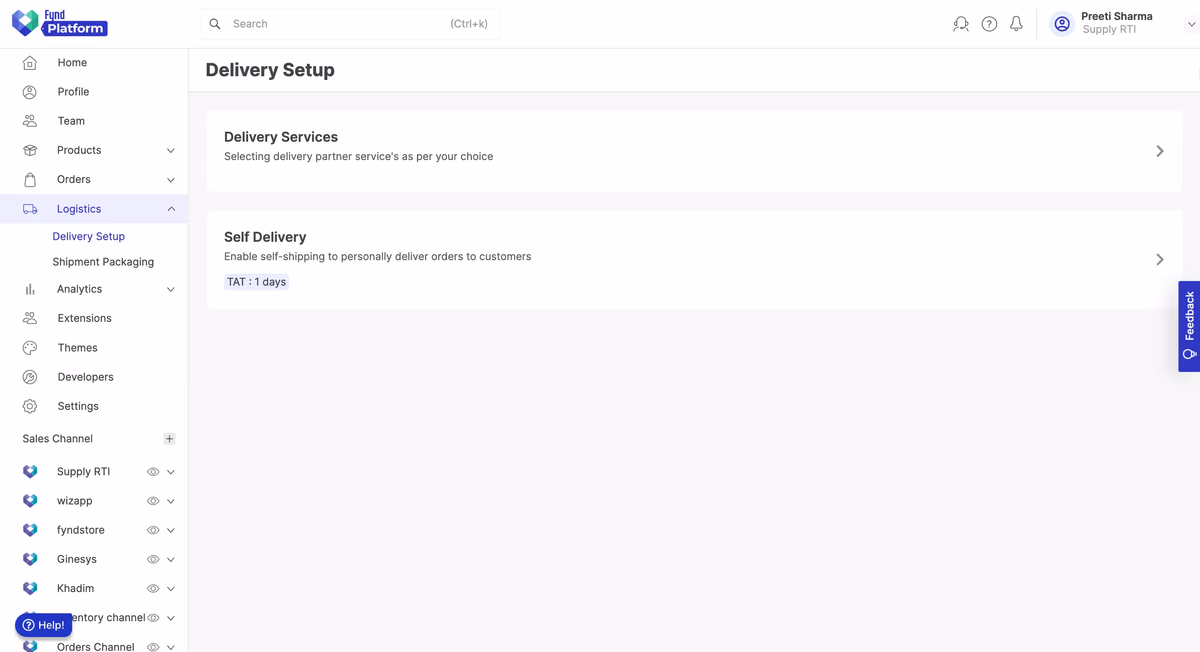Add a new Sales Channel with plus icon

pos(169,439)
